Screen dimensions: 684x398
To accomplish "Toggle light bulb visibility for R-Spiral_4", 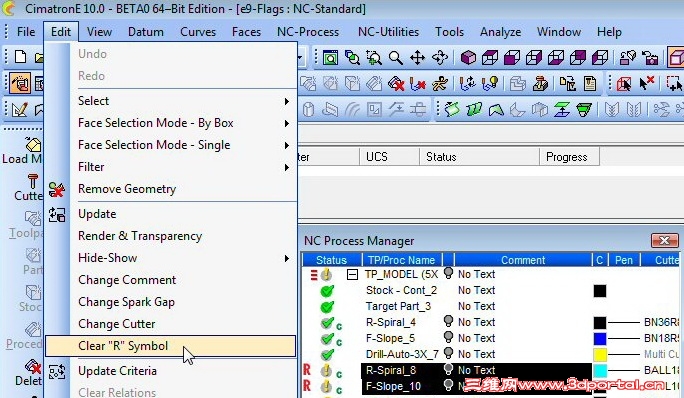I will [448, 321].
